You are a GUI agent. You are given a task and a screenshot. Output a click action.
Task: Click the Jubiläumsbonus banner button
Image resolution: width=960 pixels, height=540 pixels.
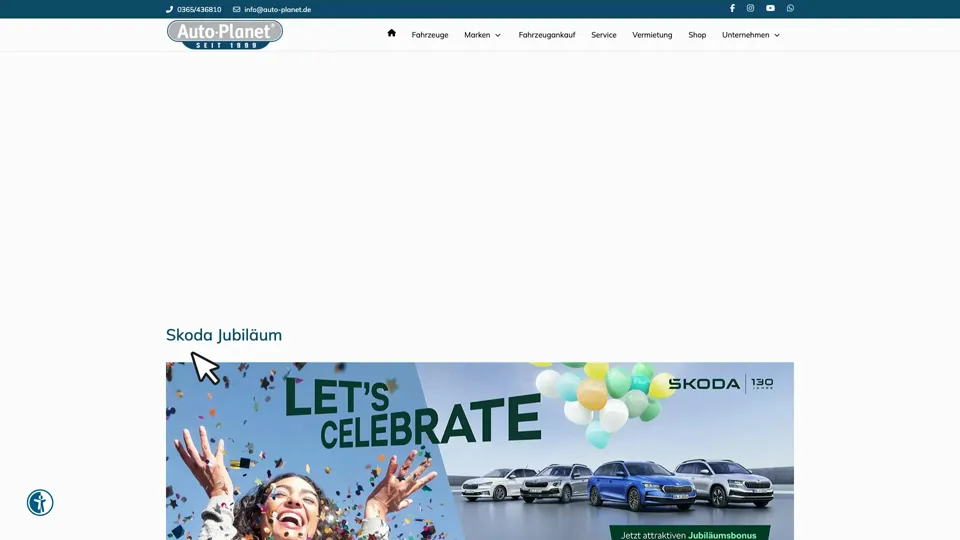point(689,533)
